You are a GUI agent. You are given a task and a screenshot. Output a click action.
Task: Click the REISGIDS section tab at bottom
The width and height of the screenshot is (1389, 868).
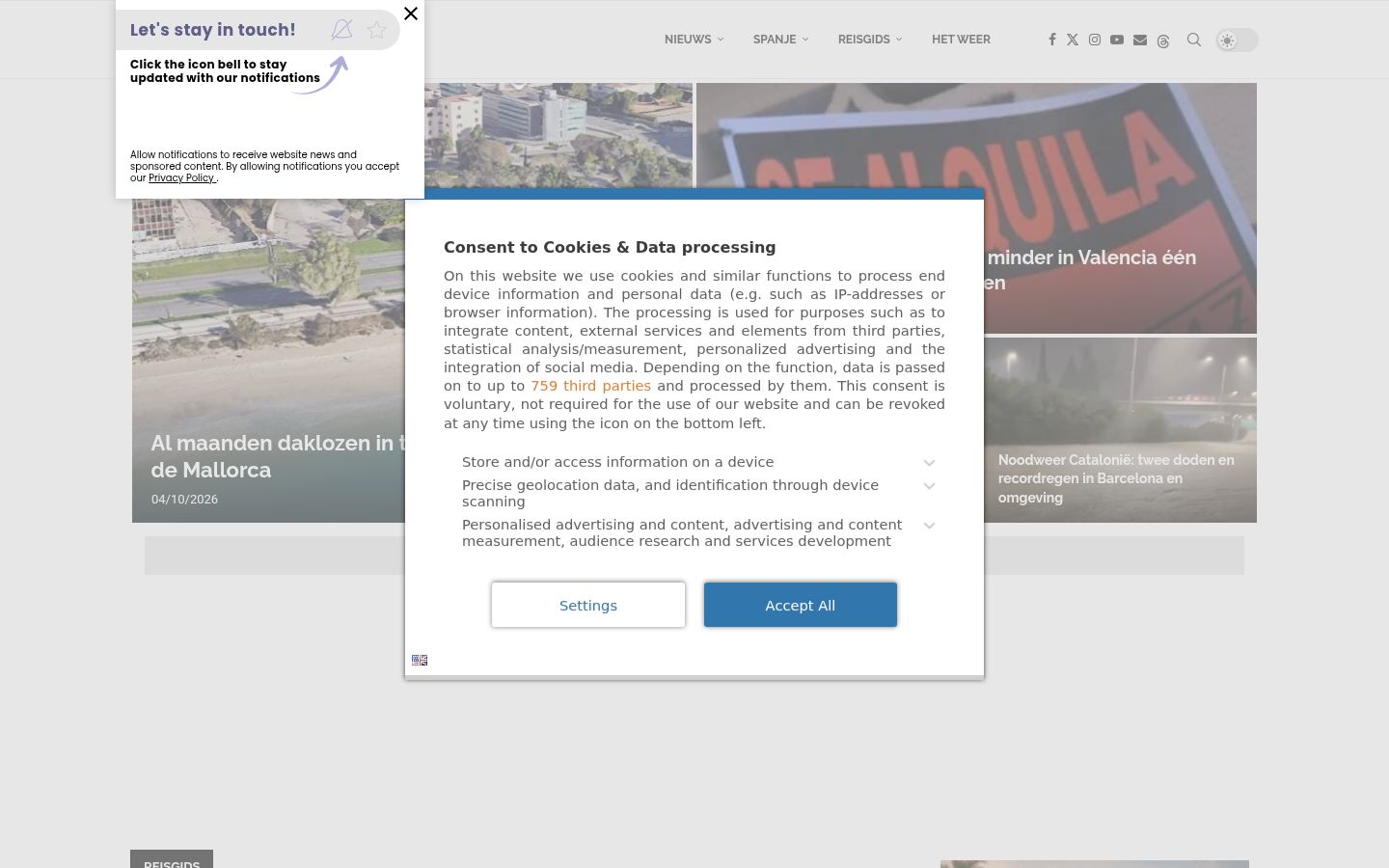pos(172,859)
